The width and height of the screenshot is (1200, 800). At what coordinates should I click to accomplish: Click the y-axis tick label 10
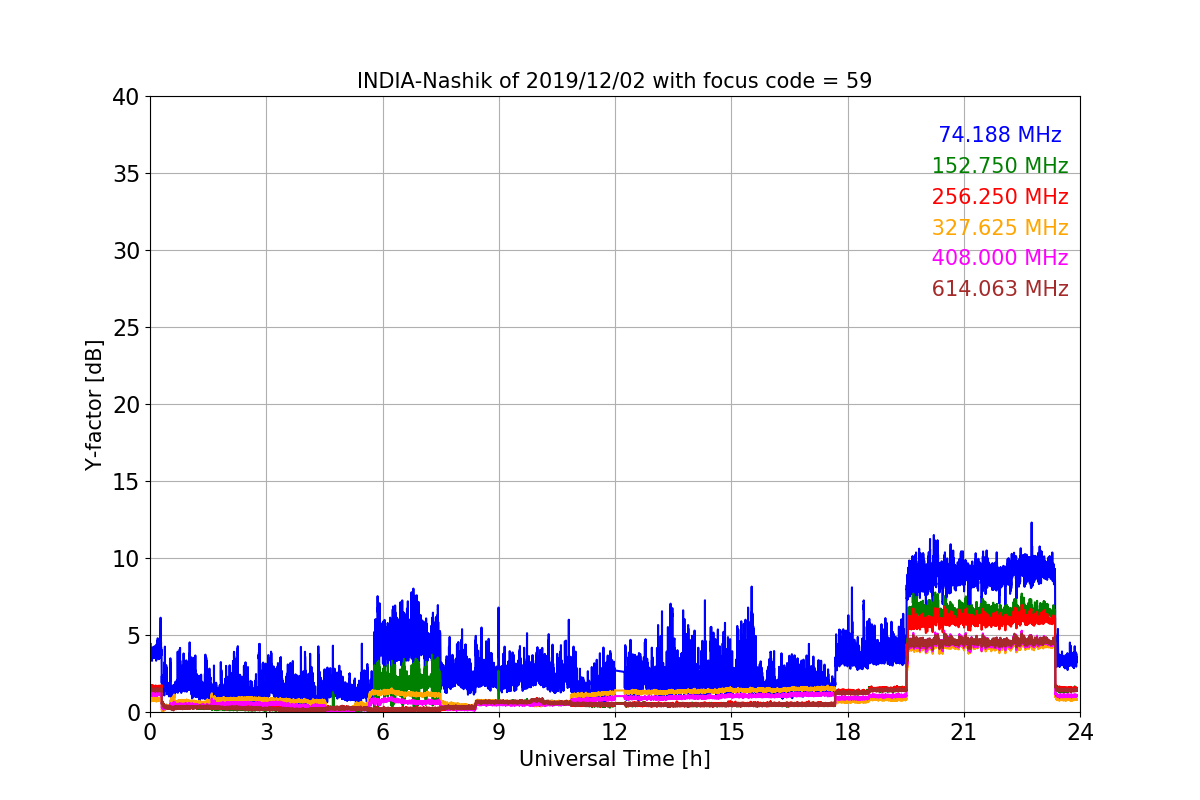125,559
